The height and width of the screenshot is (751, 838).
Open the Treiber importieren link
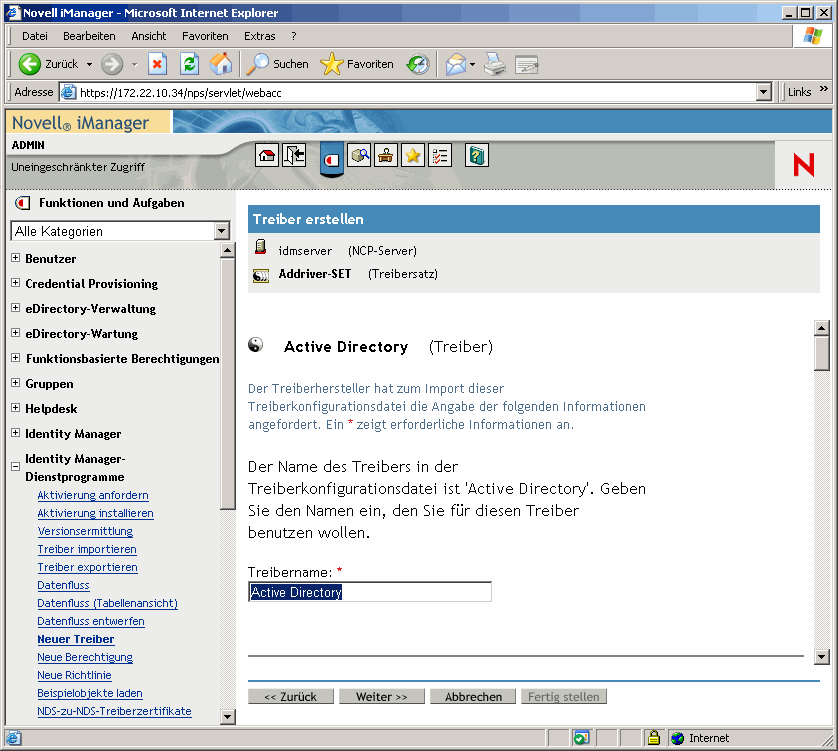[87, 549]
